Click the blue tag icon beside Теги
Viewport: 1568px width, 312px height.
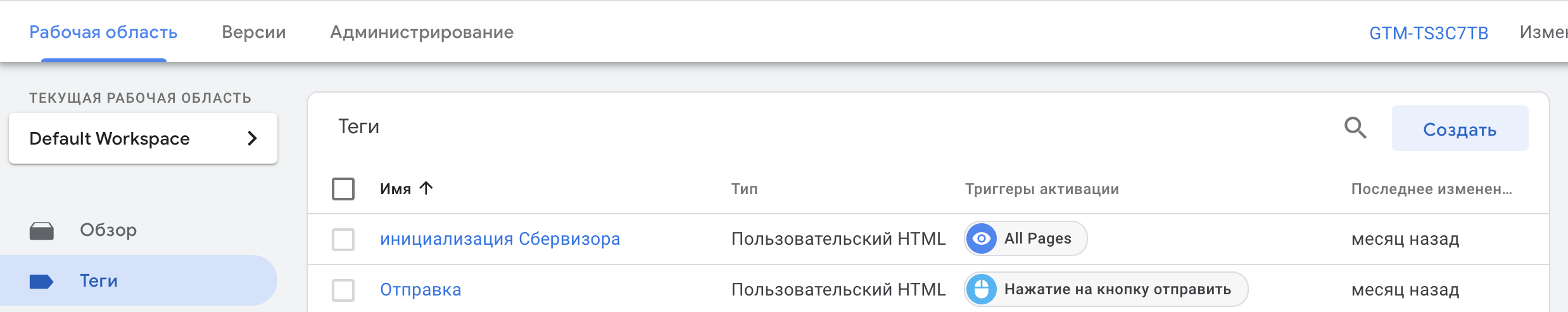41,282
